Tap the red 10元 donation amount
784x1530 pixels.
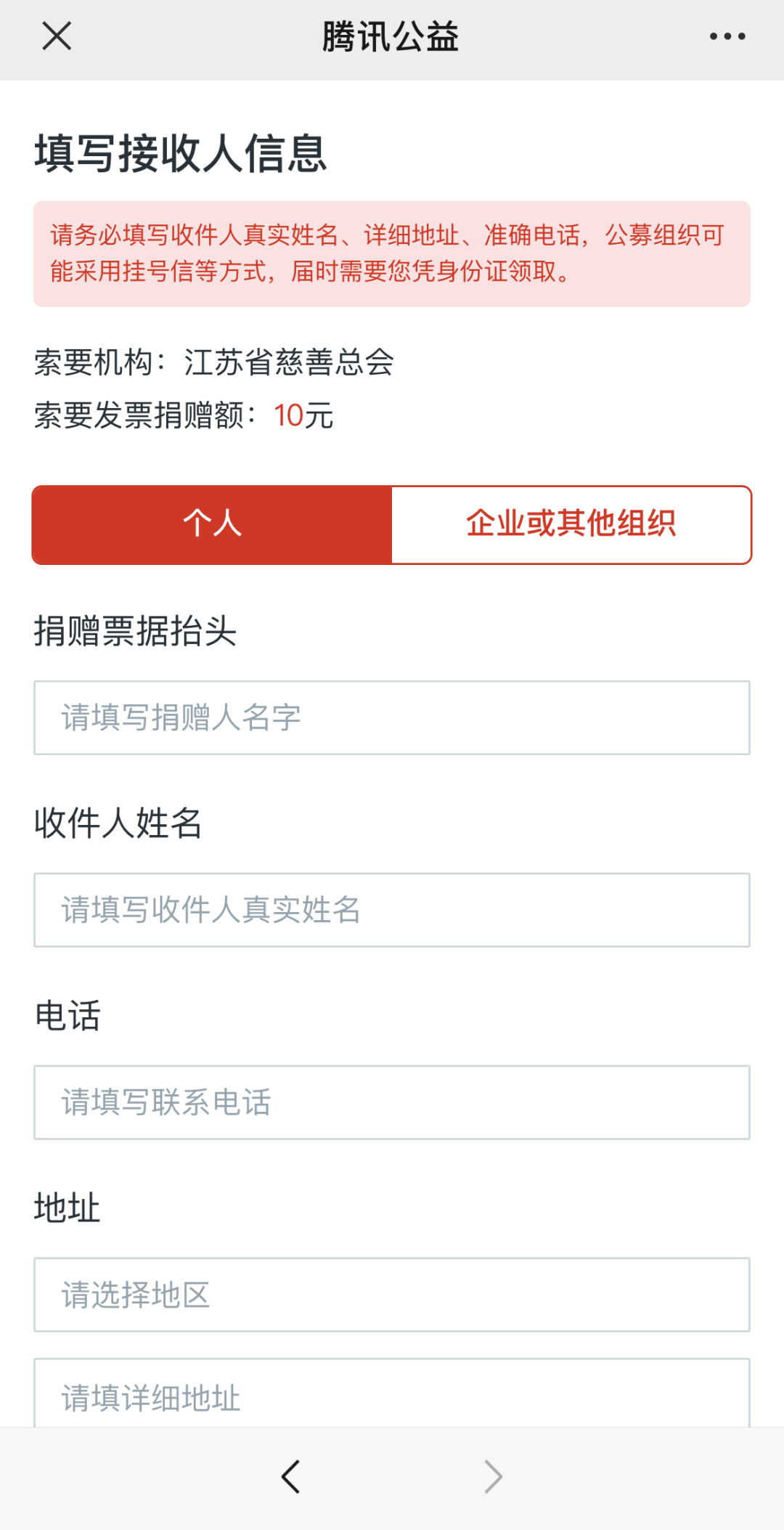[303, 415]
